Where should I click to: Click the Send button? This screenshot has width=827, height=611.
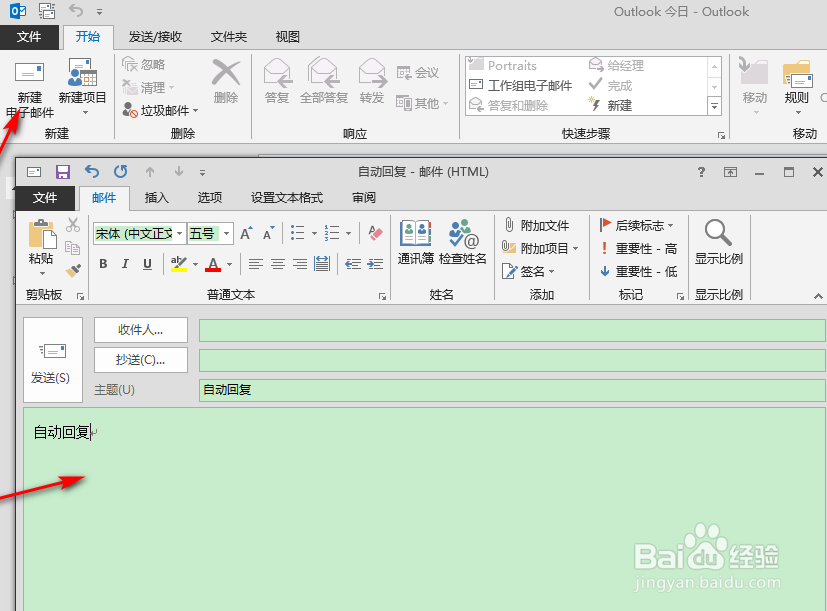[x=53, y=360]
